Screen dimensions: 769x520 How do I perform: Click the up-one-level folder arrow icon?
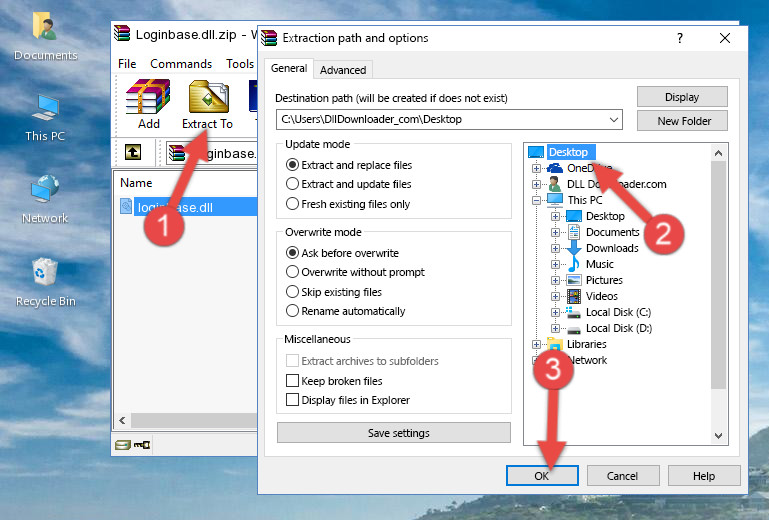133,152
